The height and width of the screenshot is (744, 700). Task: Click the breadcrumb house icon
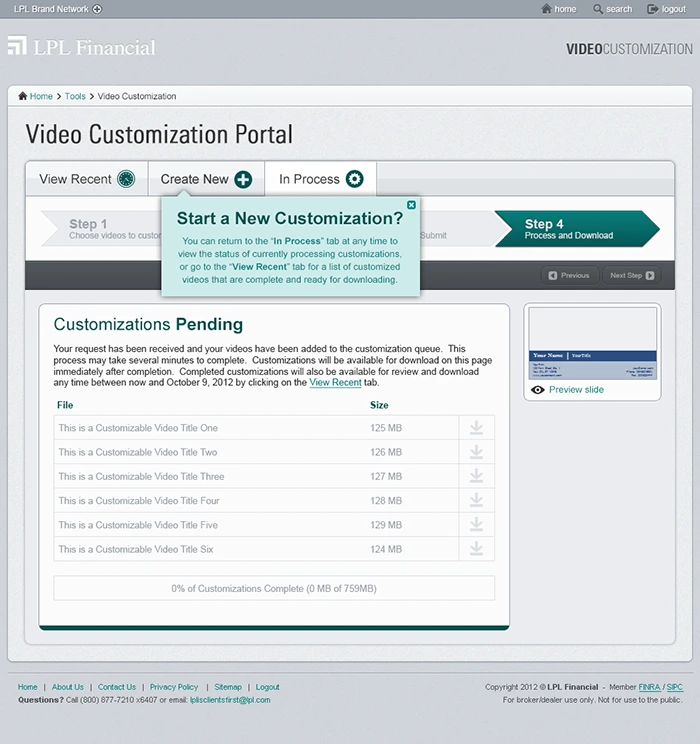coord(23,96)
